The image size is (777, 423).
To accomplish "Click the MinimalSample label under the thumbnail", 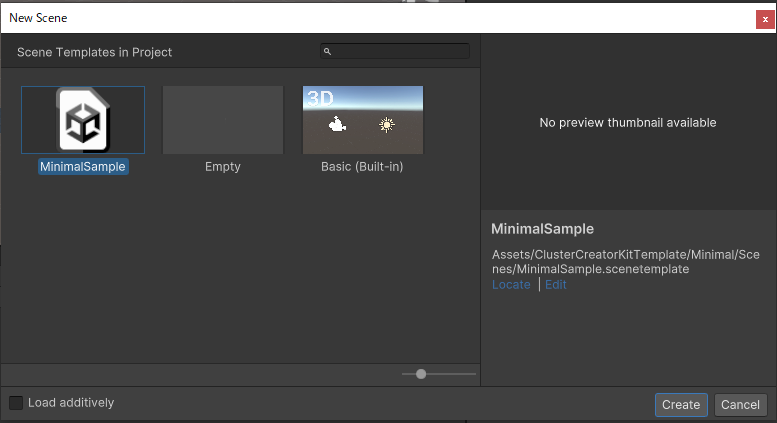I will pos(83,166).
